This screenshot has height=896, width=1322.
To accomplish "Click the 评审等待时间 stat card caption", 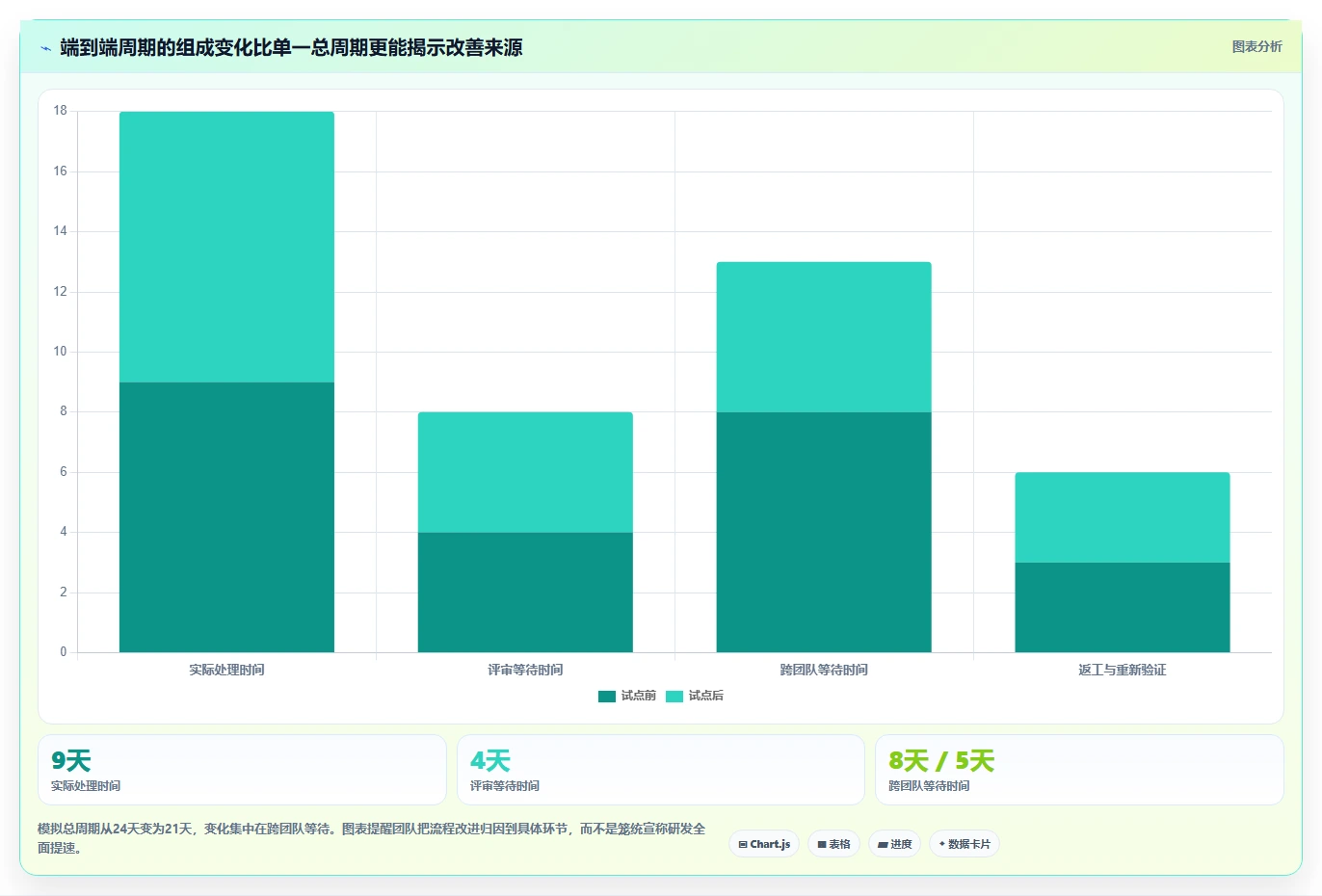I will [x=505, y=786].
